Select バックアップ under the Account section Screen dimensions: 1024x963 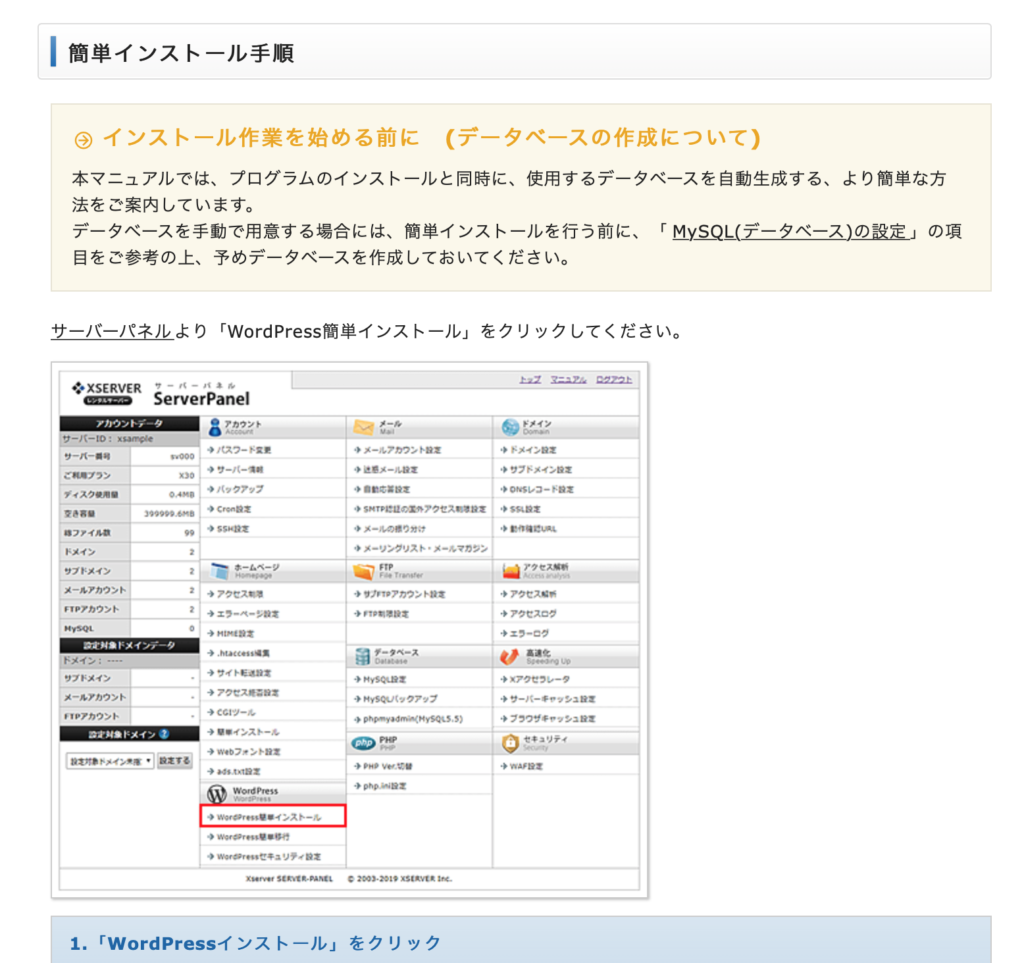[240, 489]
